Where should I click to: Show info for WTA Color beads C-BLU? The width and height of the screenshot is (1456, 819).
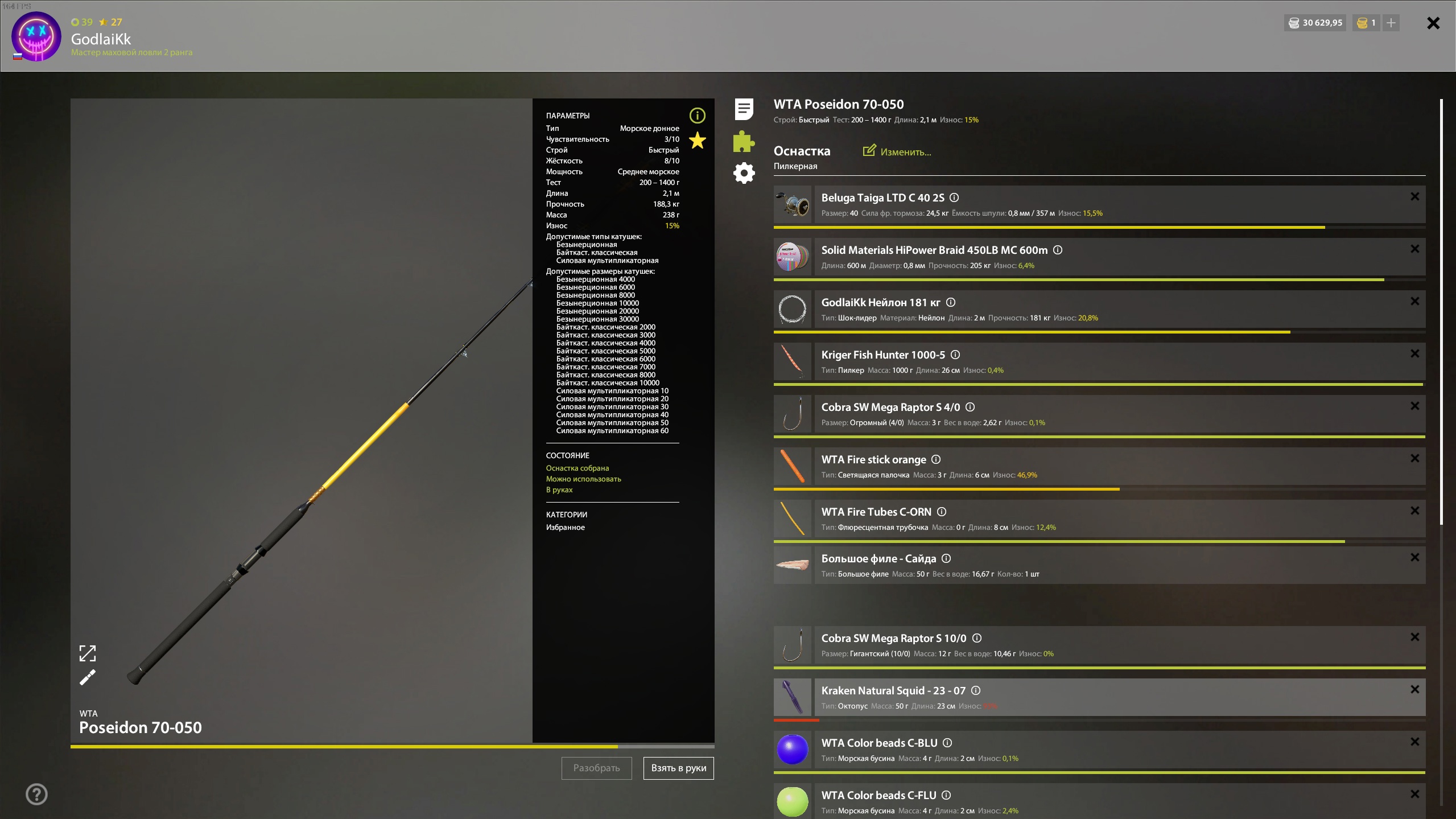[947, 743]
